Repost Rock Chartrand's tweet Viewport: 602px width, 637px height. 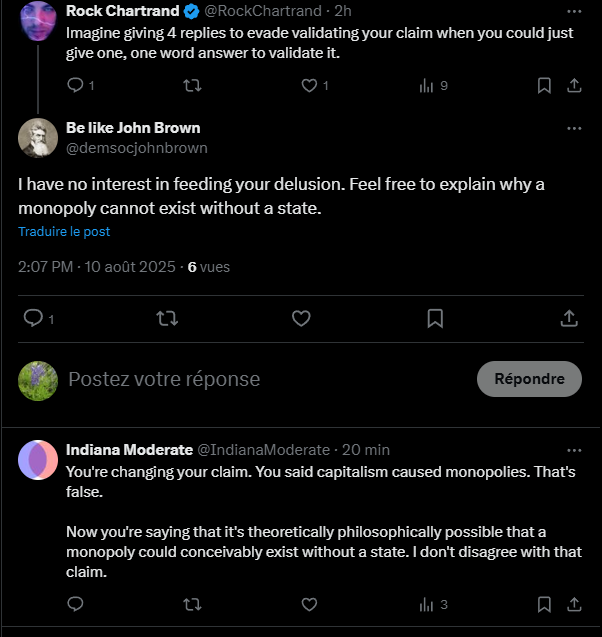pyautogui.click(x=193, y=85)
